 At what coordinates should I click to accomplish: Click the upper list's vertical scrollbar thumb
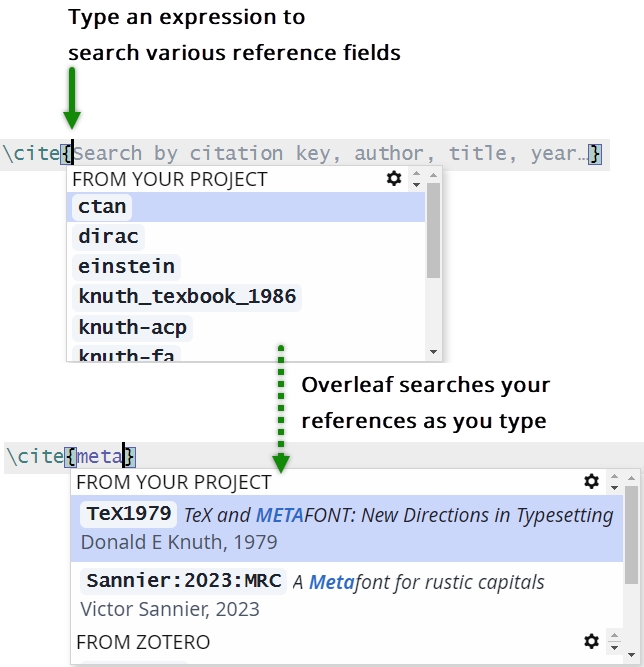coord(433,232)
